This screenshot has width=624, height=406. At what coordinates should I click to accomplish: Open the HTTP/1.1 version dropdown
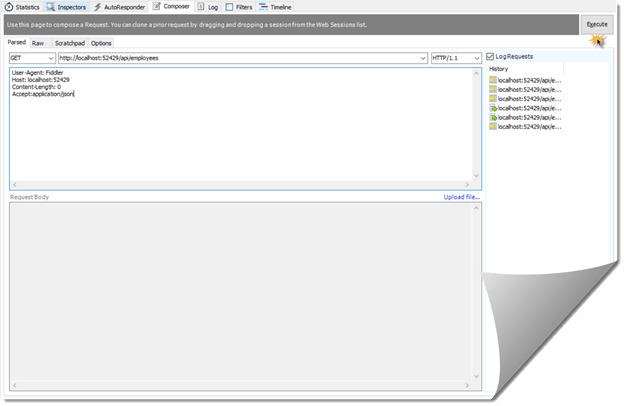coord(456,58)
